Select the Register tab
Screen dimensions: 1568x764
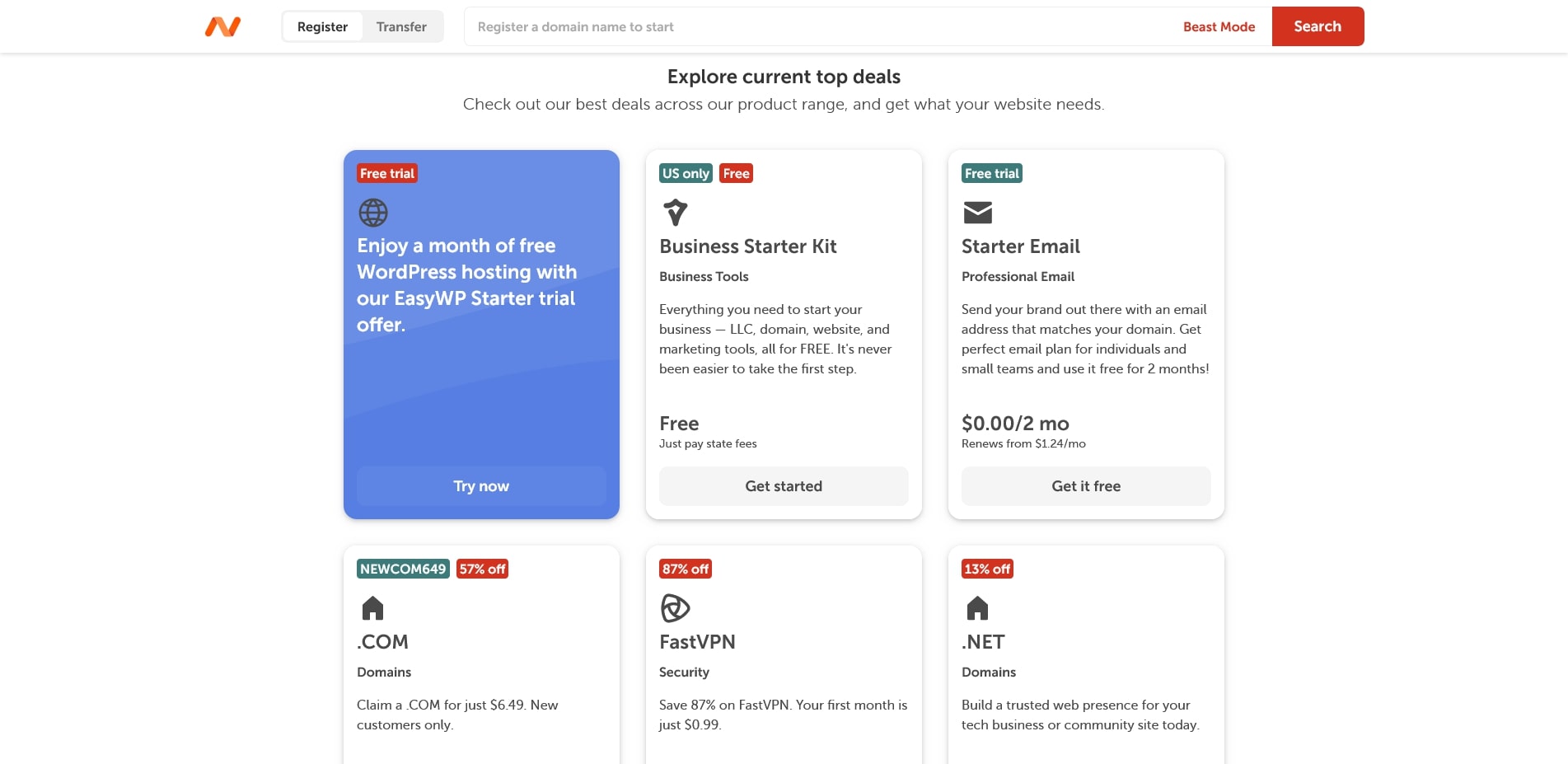point(322,26)
